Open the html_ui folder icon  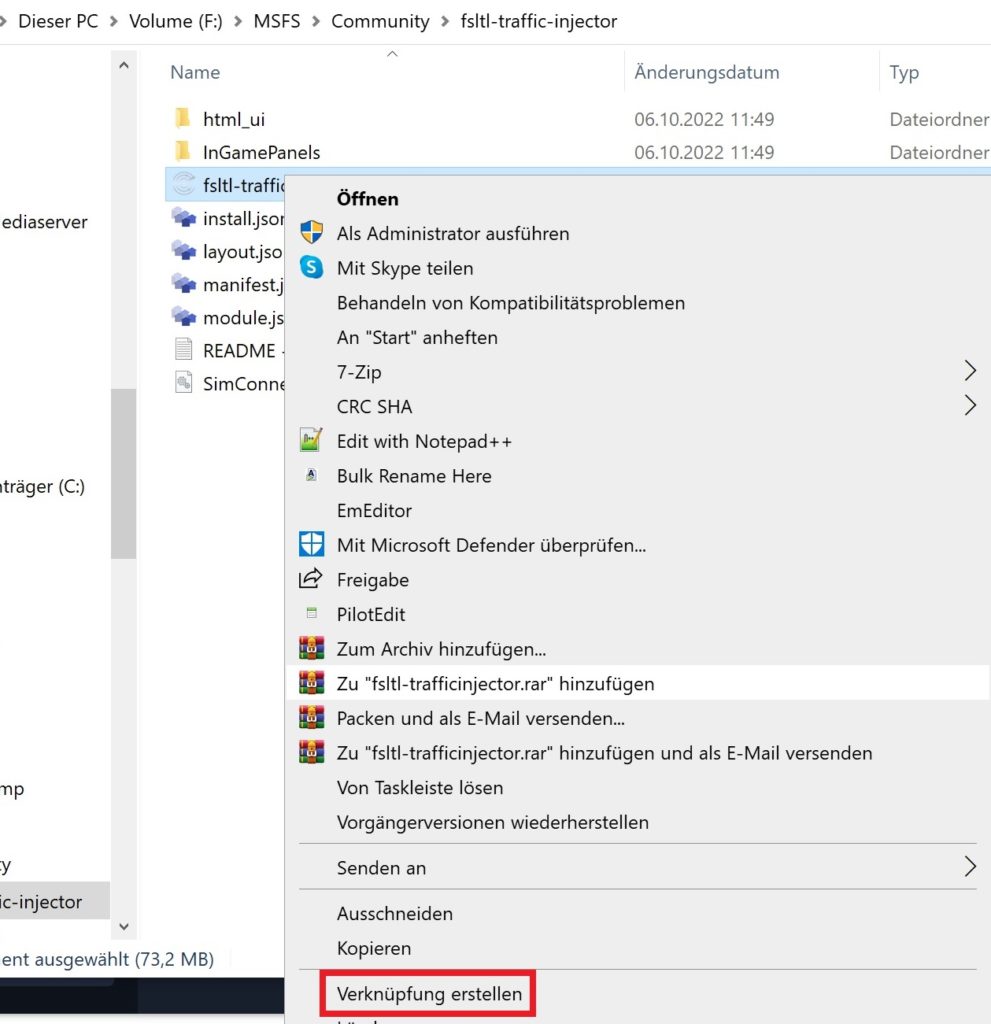tap(183, 119)
